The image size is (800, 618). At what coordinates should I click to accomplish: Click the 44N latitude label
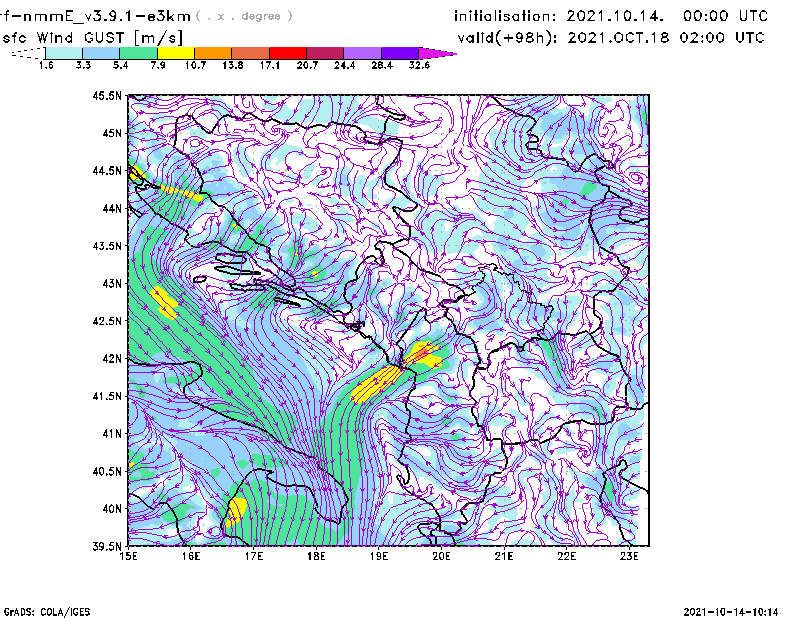pos(112,208)
